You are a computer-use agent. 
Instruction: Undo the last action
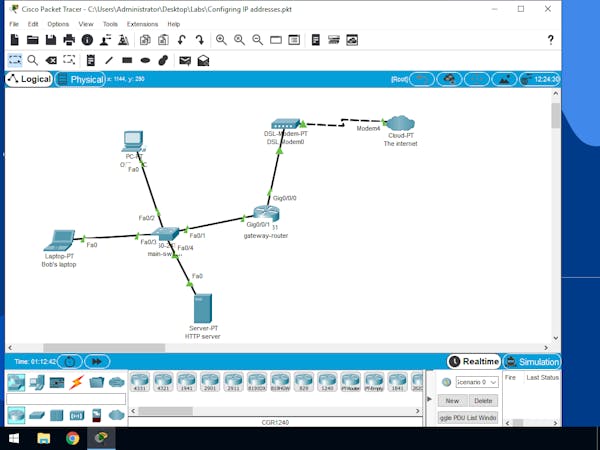tap(182, 40)
